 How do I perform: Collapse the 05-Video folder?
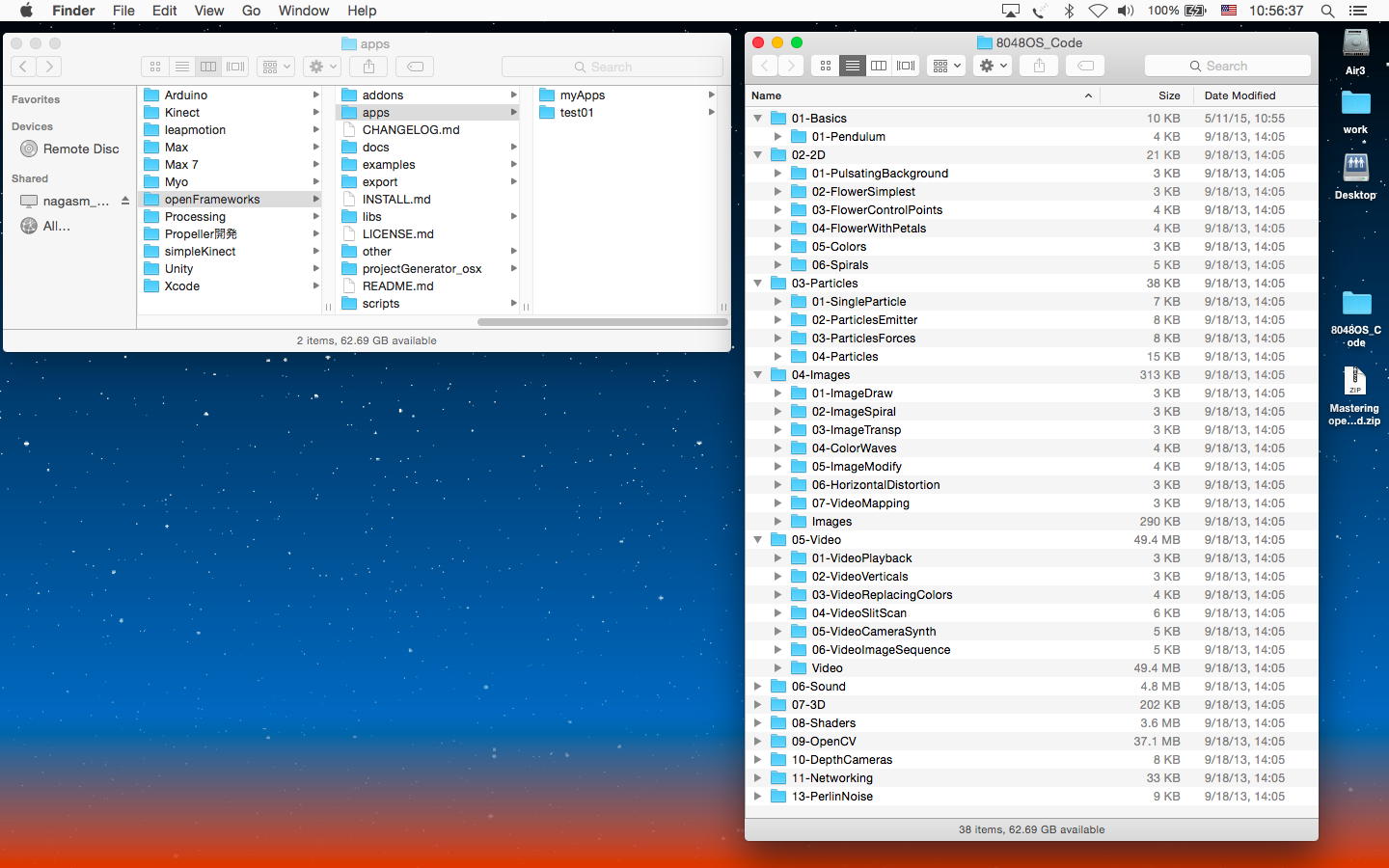(x=758, y=540)
